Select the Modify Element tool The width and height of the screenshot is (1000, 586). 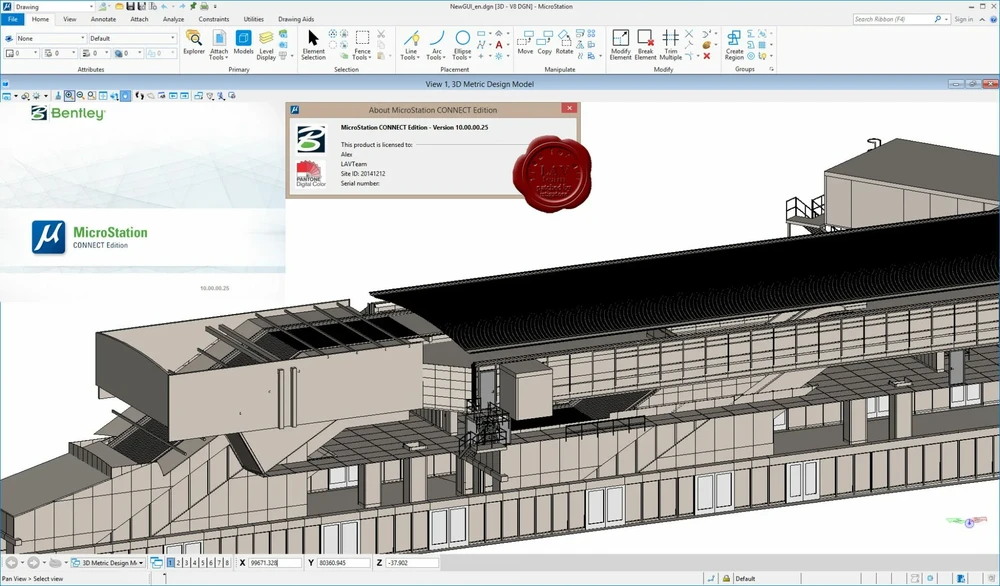coord(620,43)
